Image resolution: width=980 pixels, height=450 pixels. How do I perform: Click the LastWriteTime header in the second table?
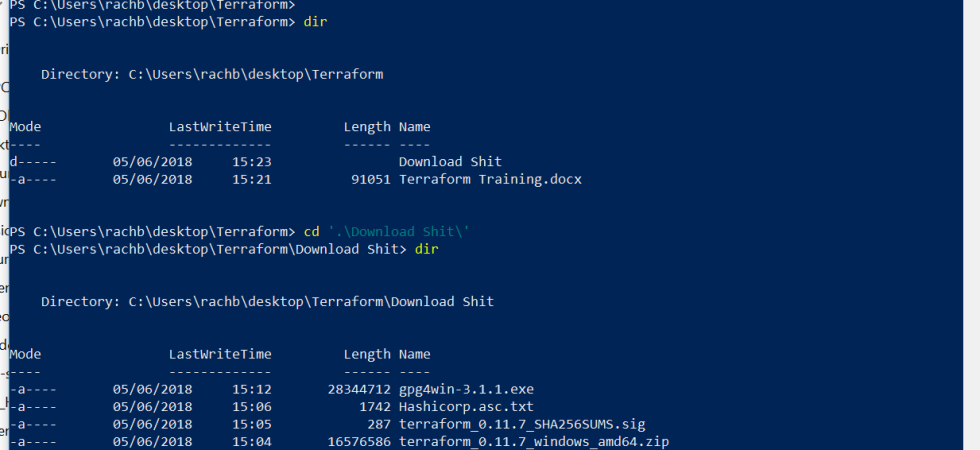point(220,354)
